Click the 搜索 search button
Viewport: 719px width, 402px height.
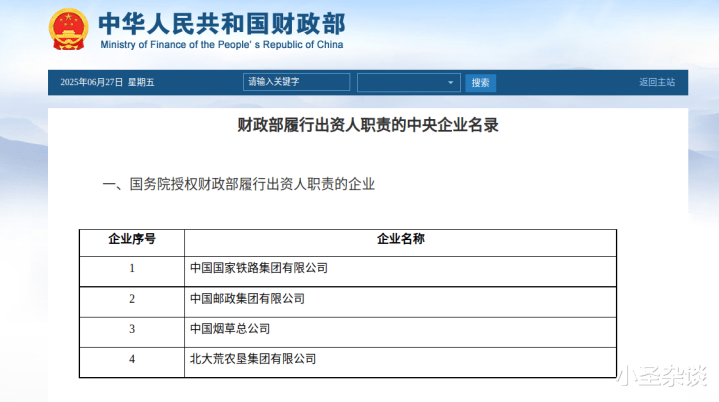pos(480,83)
